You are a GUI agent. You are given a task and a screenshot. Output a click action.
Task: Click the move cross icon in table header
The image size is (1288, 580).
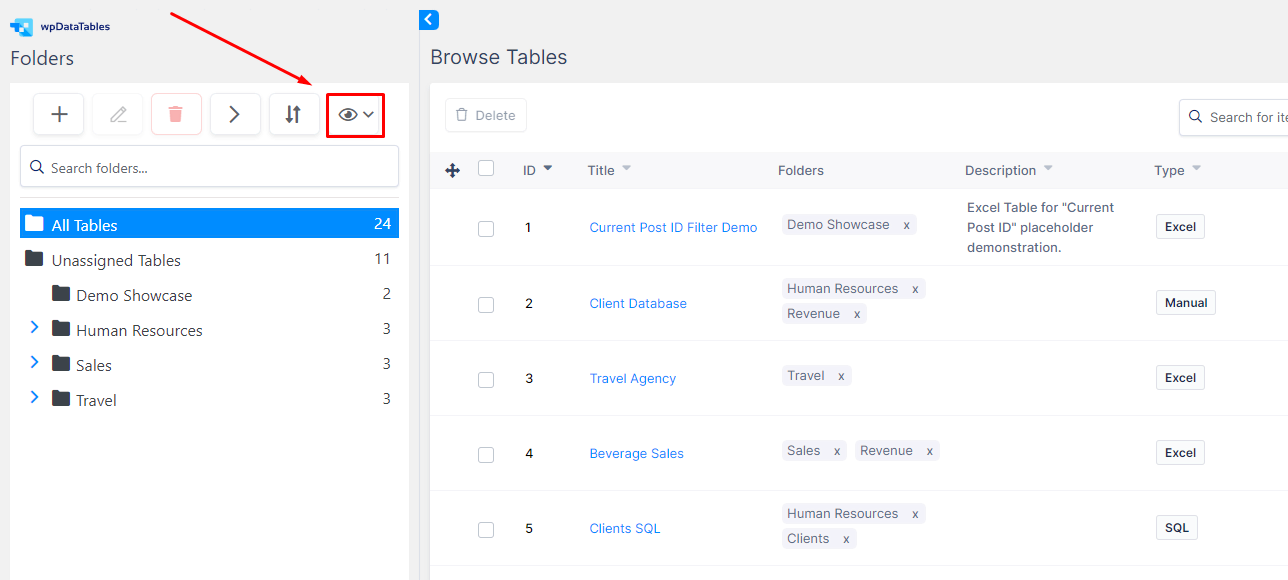(x=452, y=171)
